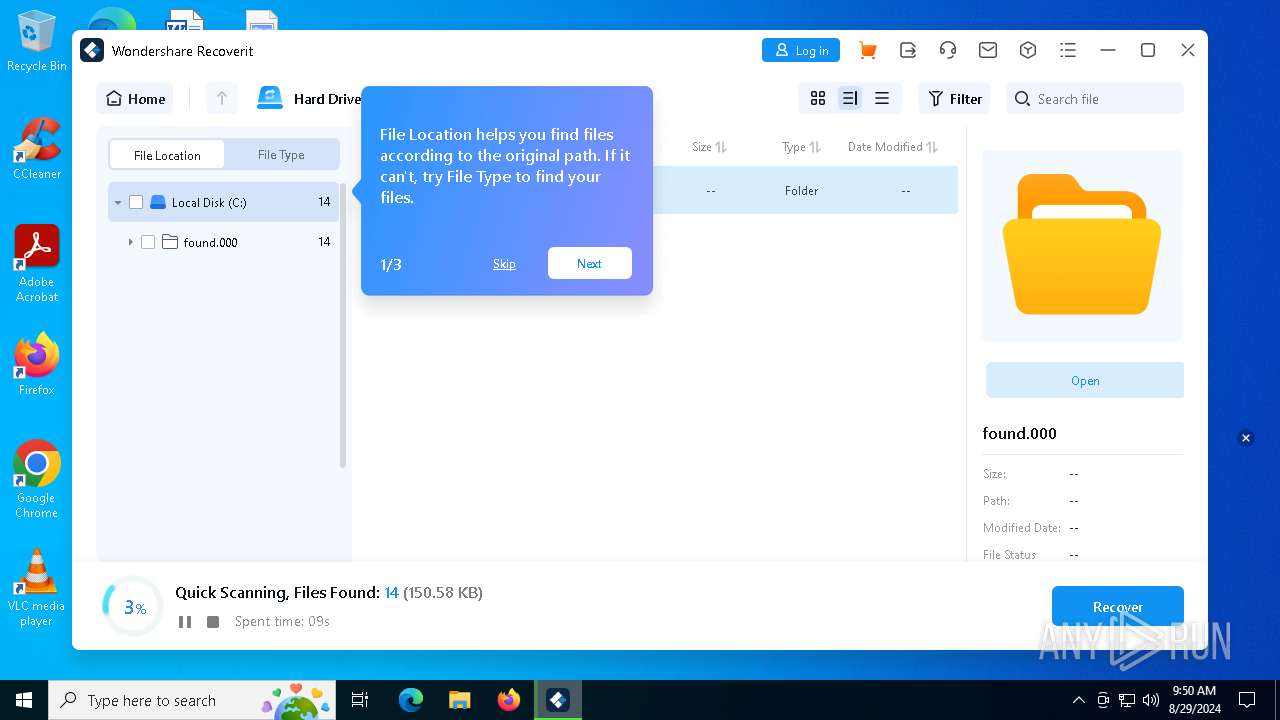
Task: Pause the quick scanning process
Action: pos(185,622)
